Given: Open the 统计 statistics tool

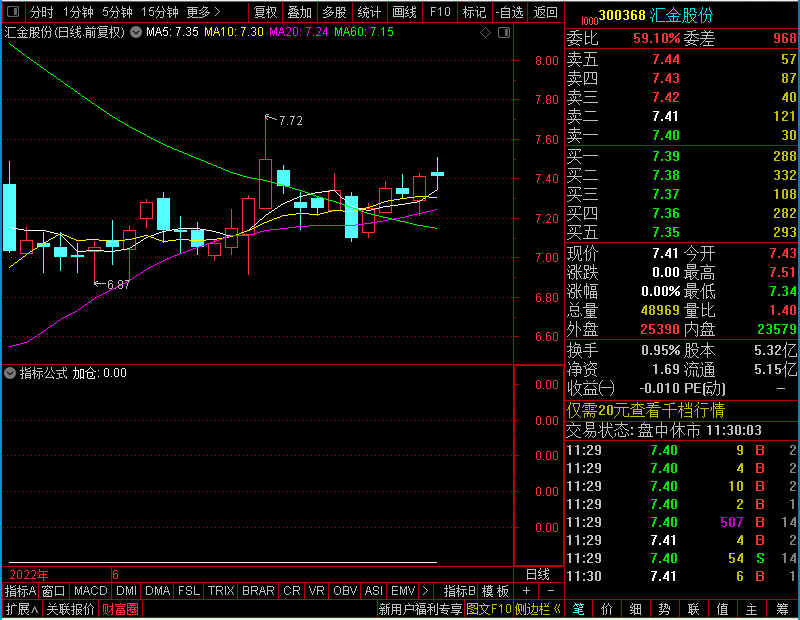Looking at the screenshot, I should click(369, 12).
